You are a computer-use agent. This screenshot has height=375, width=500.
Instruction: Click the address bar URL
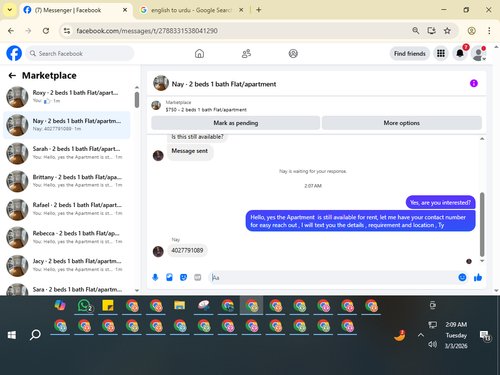point(147,31)
